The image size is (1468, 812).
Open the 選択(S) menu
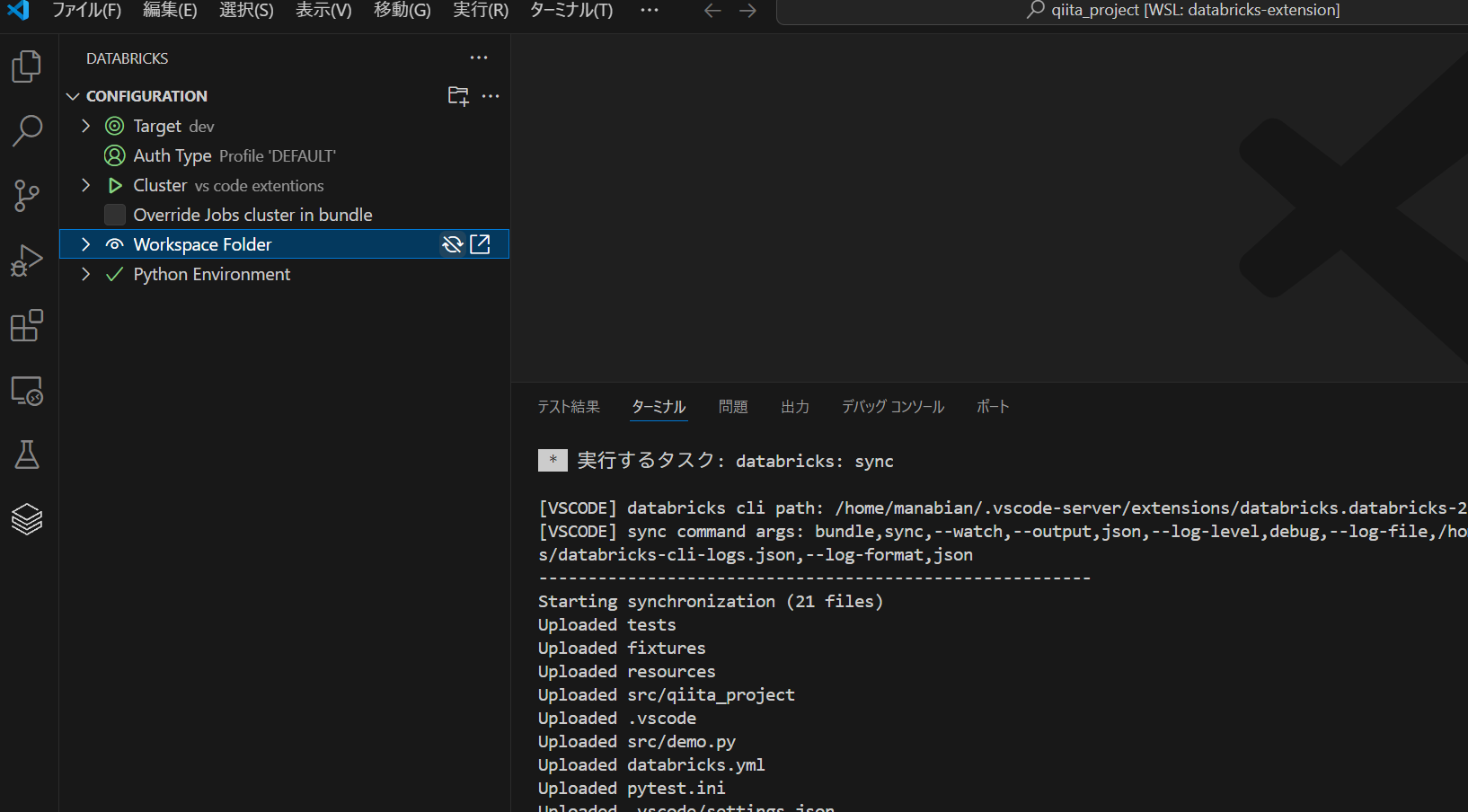246,11
